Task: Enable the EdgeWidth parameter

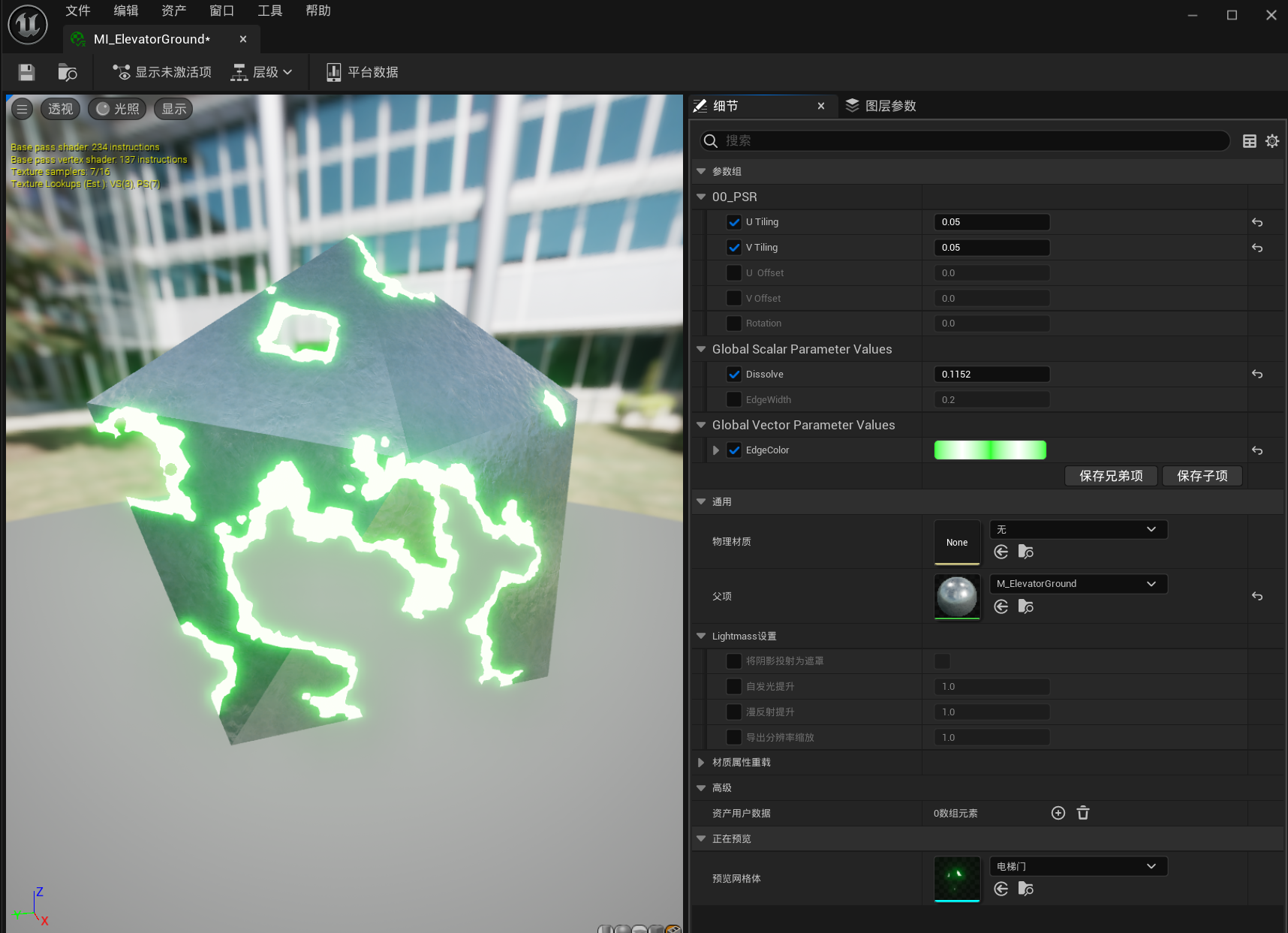Action: 734,399
